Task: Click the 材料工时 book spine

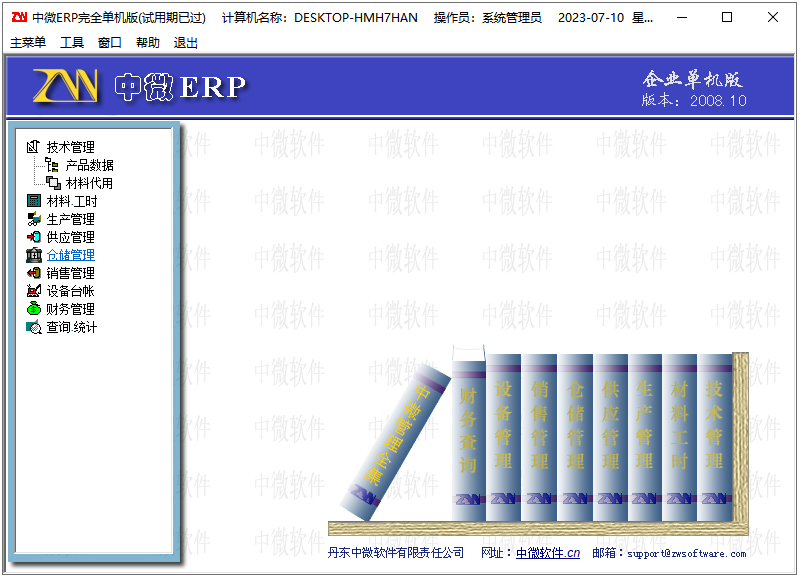Action: coord(680,438)
